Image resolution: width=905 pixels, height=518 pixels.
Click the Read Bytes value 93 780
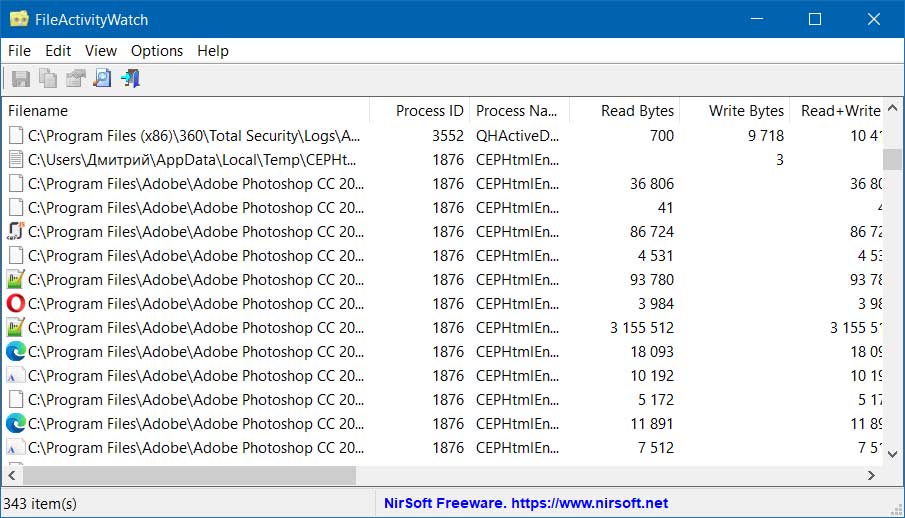652,280
